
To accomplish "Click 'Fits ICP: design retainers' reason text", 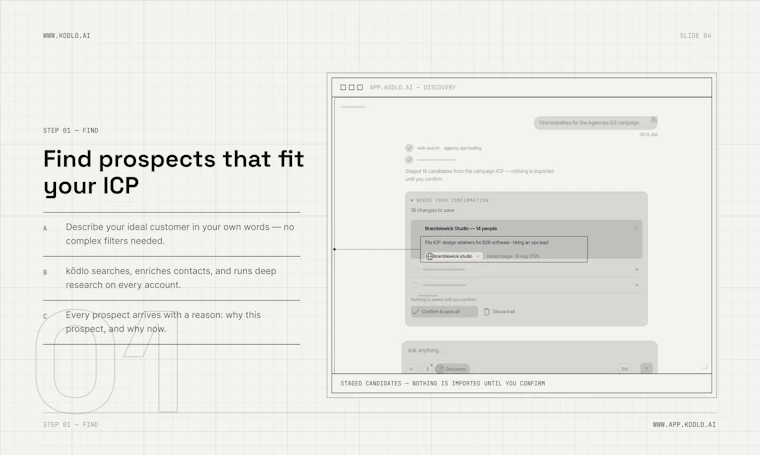I will pos(486,242).
